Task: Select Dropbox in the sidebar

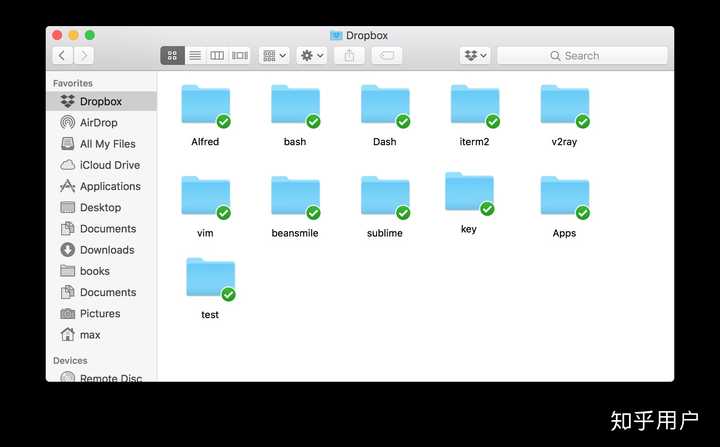Action: coord(101,101)
